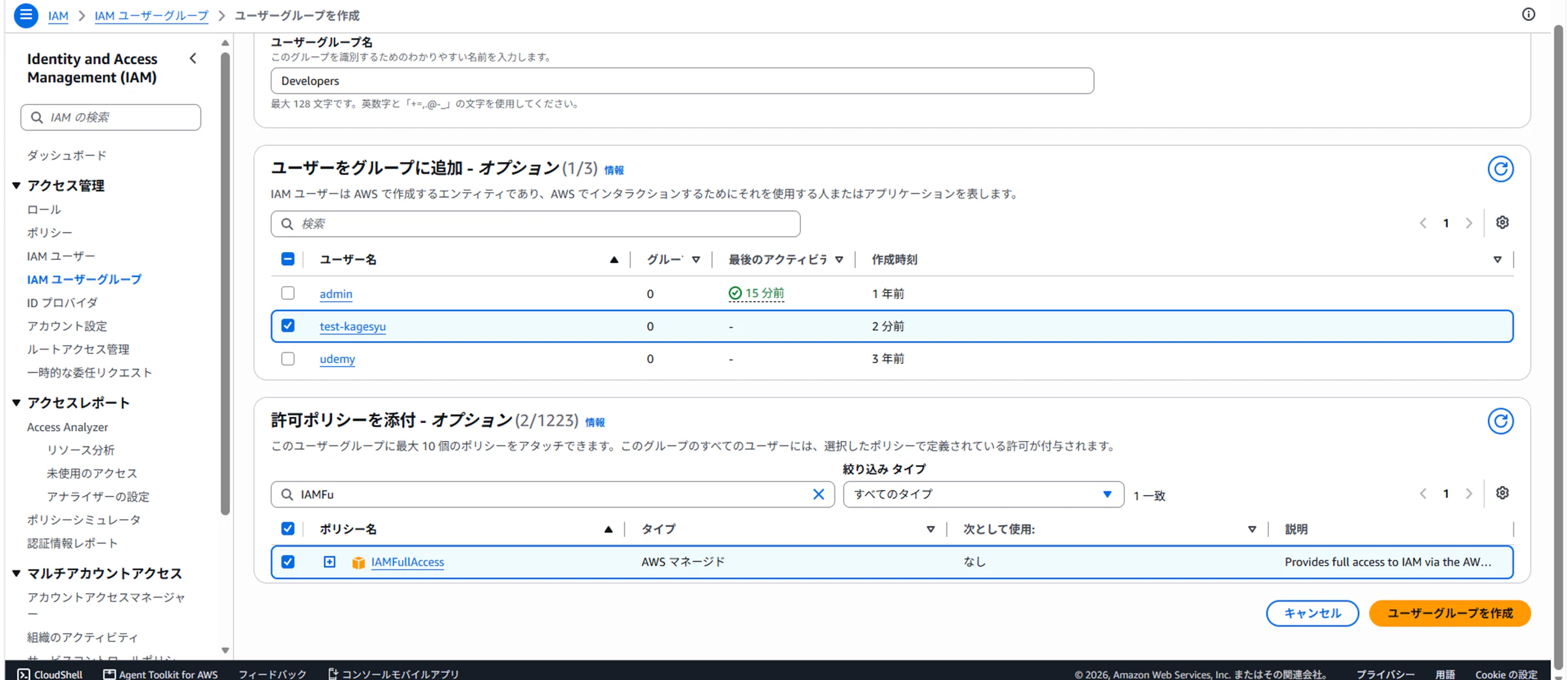
Task: Open the IAMFullAccess policy link
Action: point(407,562)
